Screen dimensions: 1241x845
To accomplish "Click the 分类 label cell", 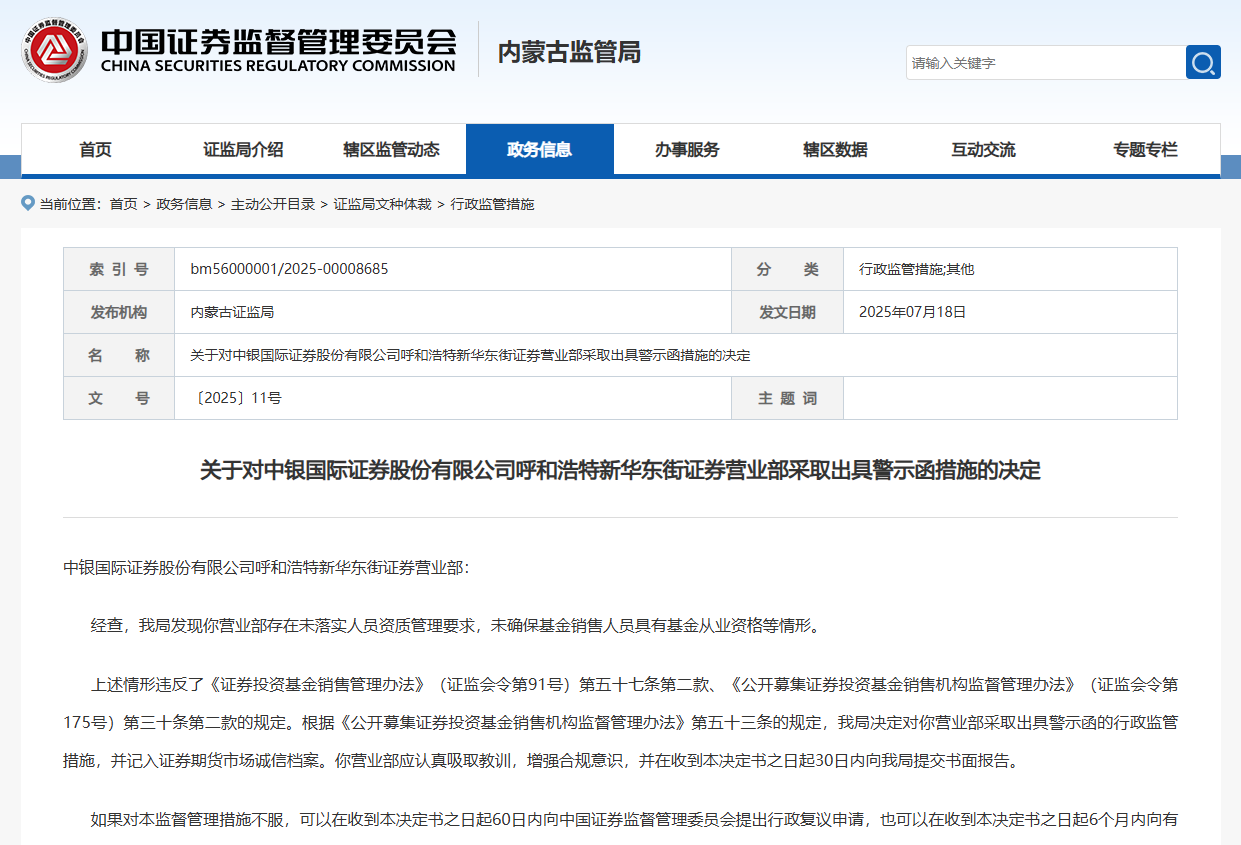I will [x=787, y=269].
